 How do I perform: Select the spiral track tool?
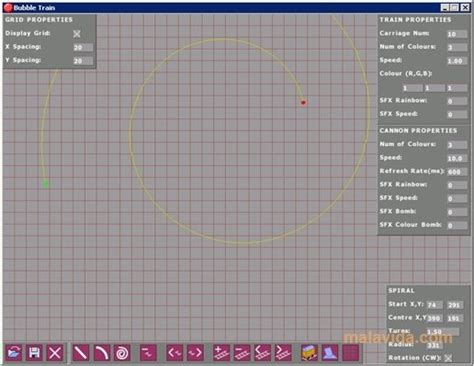pyautogui.click(x=122, y=352)
